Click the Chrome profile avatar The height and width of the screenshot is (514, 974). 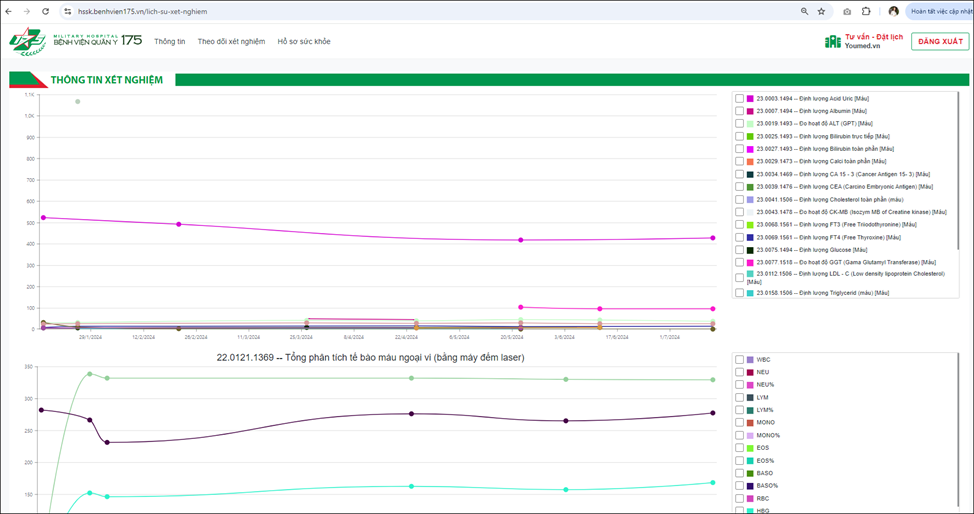click(893, 11)
